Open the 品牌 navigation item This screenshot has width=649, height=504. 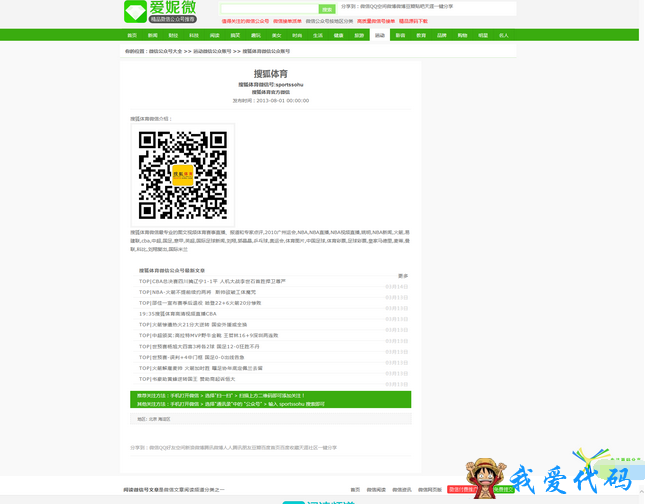pos(442,36)
